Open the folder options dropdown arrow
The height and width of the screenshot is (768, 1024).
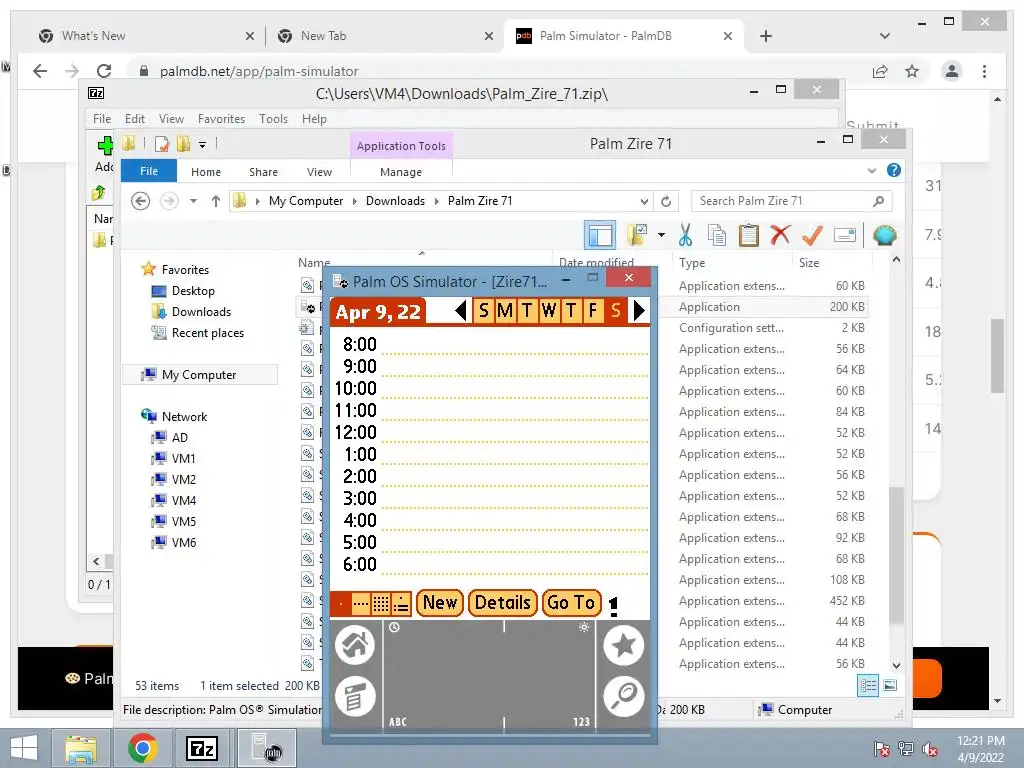tap(662, 235)
